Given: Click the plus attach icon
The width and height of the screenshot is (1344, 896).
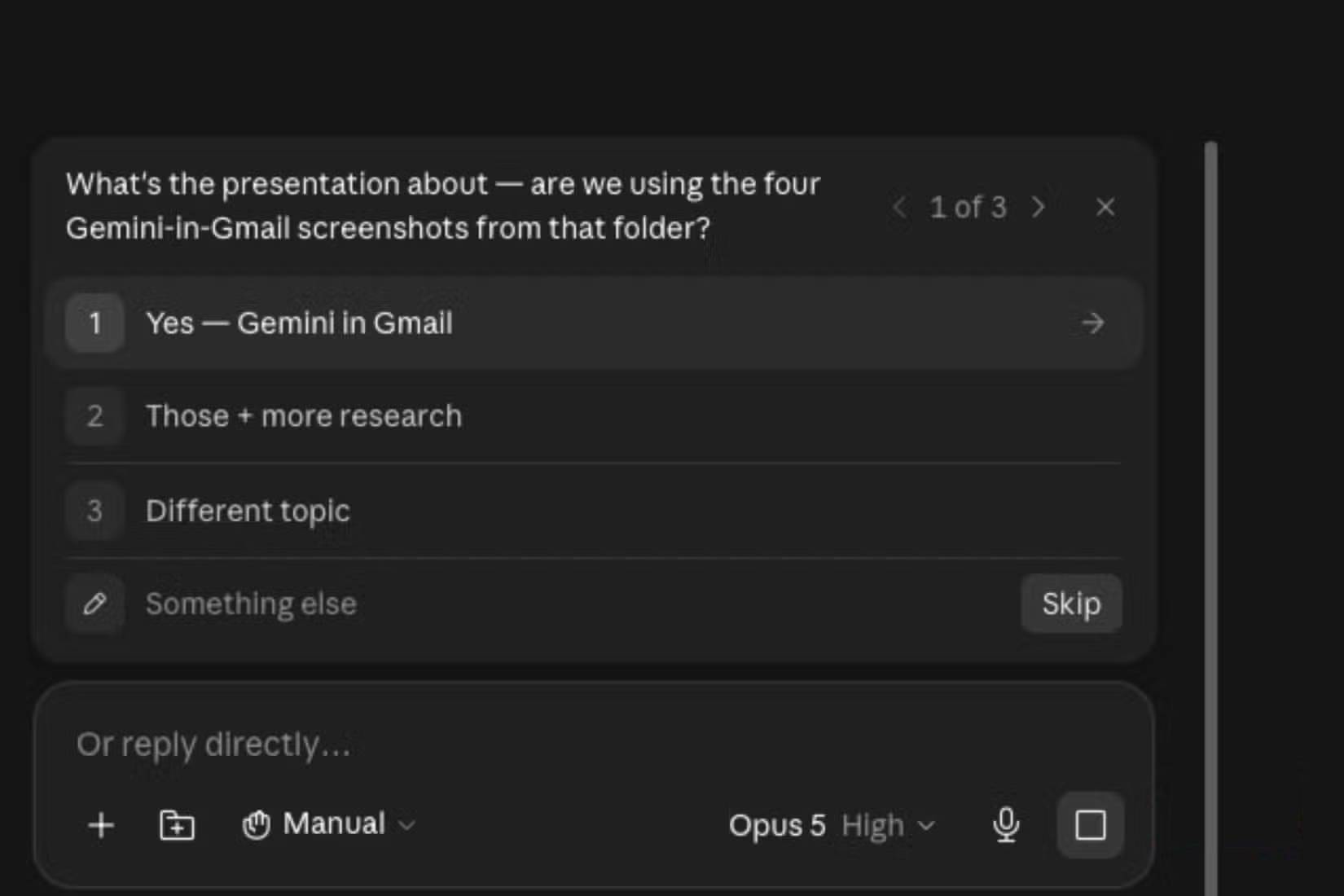Looking at the screenshot, I should click(101, 825).
